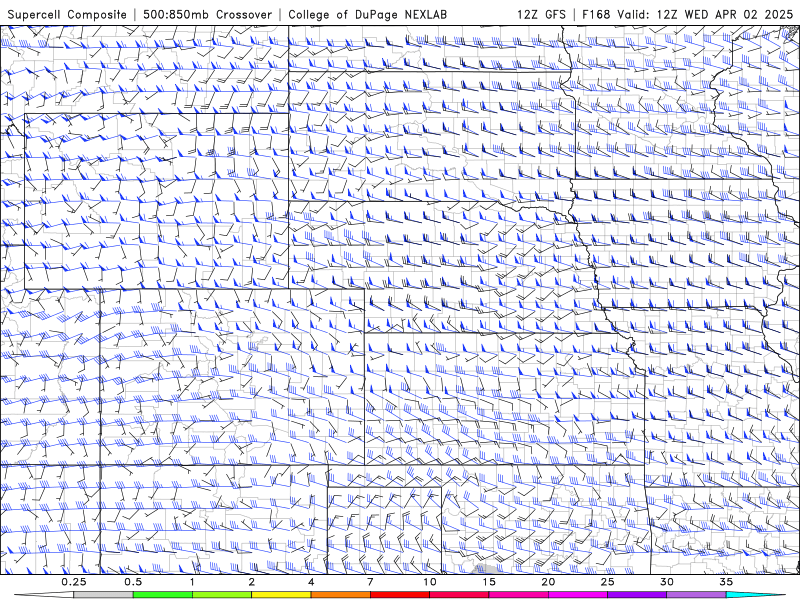Click the legend value 4
The width and height of the screenshot is (800, 600).
tap(311, 582)
